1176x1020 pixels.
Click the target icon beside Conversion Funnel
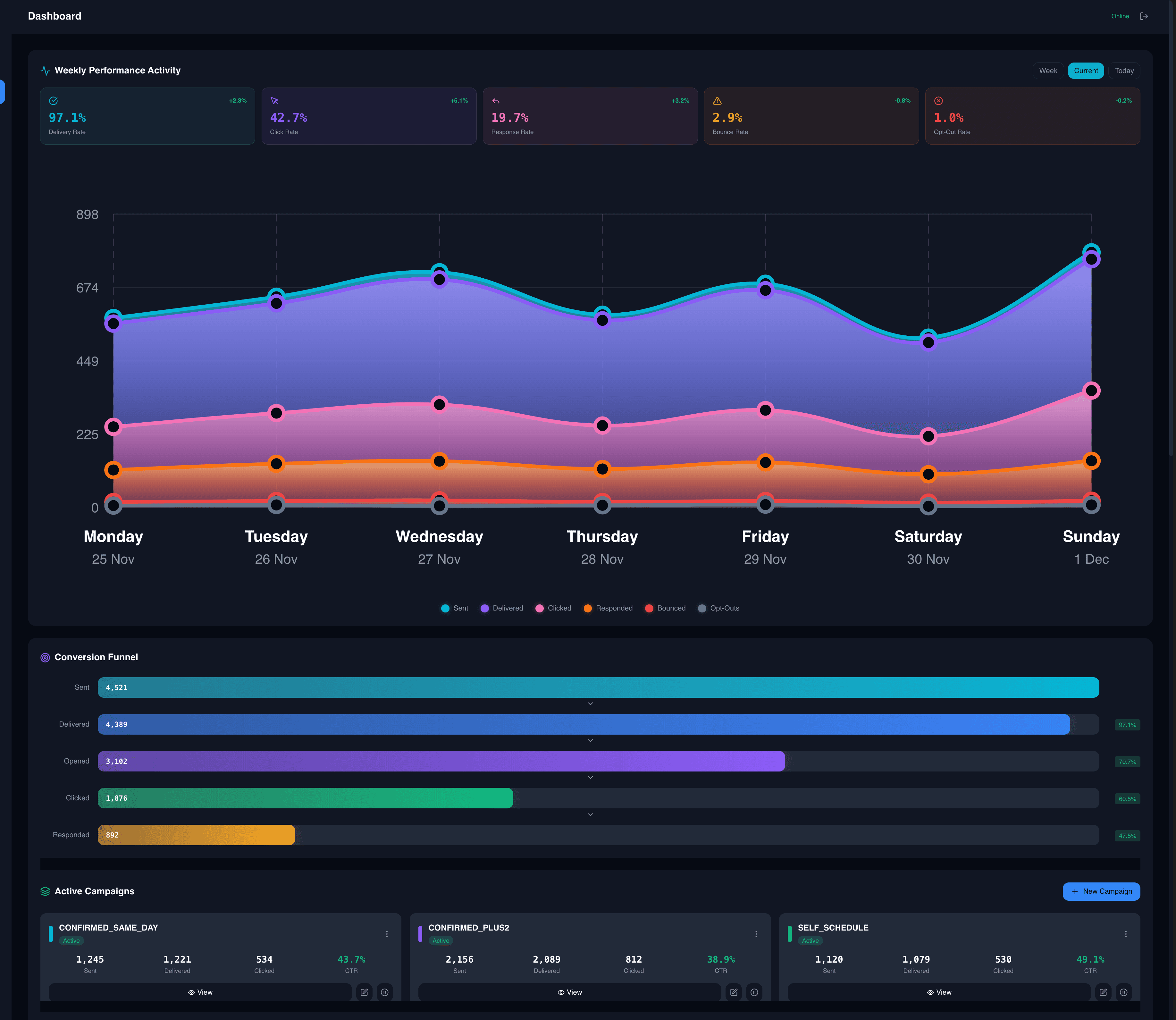pos(45,657)
